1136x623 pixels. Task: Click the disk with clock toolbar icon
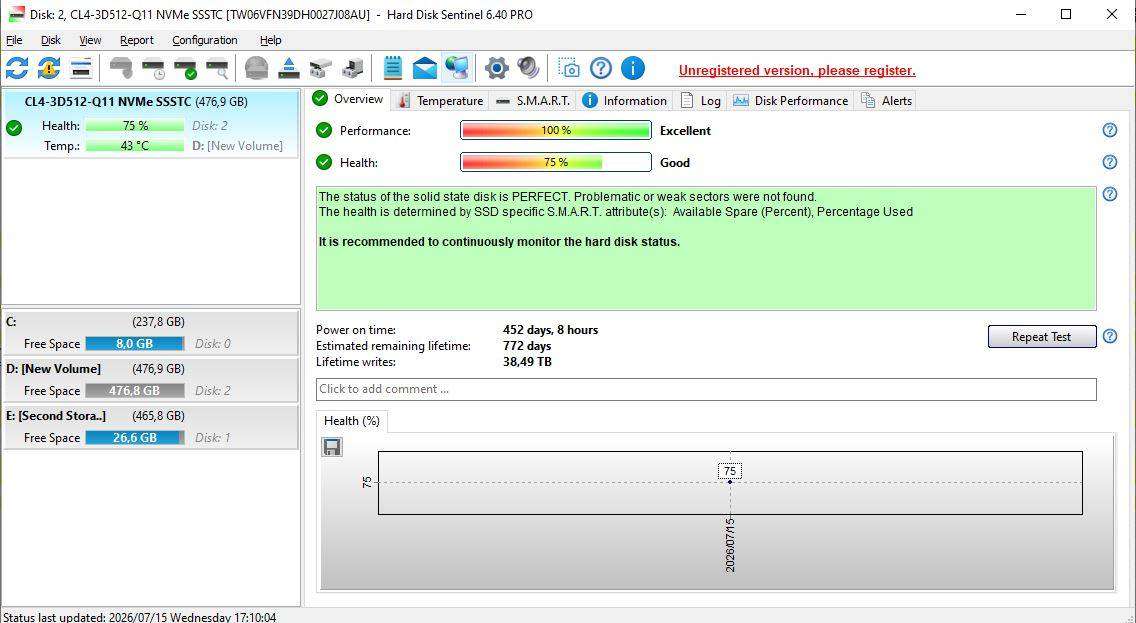(x=154, y=68)
